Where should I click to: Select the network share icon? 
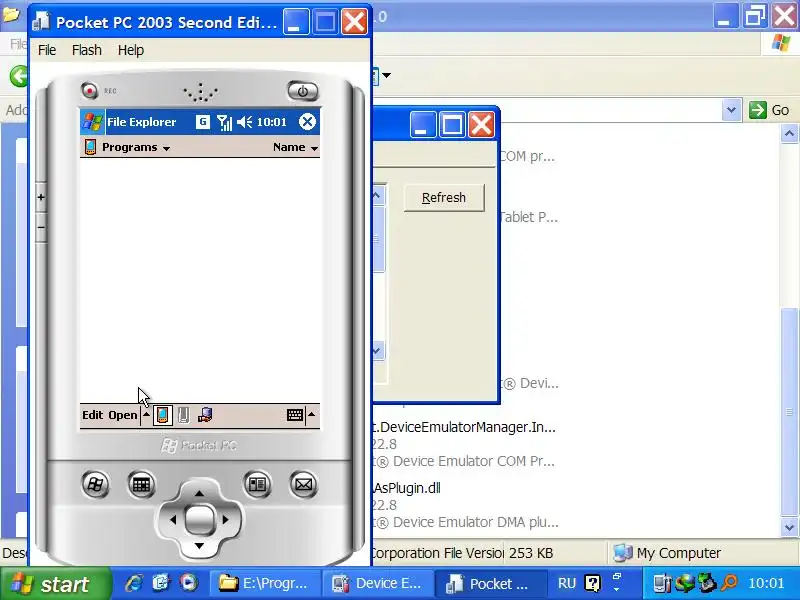205,415
